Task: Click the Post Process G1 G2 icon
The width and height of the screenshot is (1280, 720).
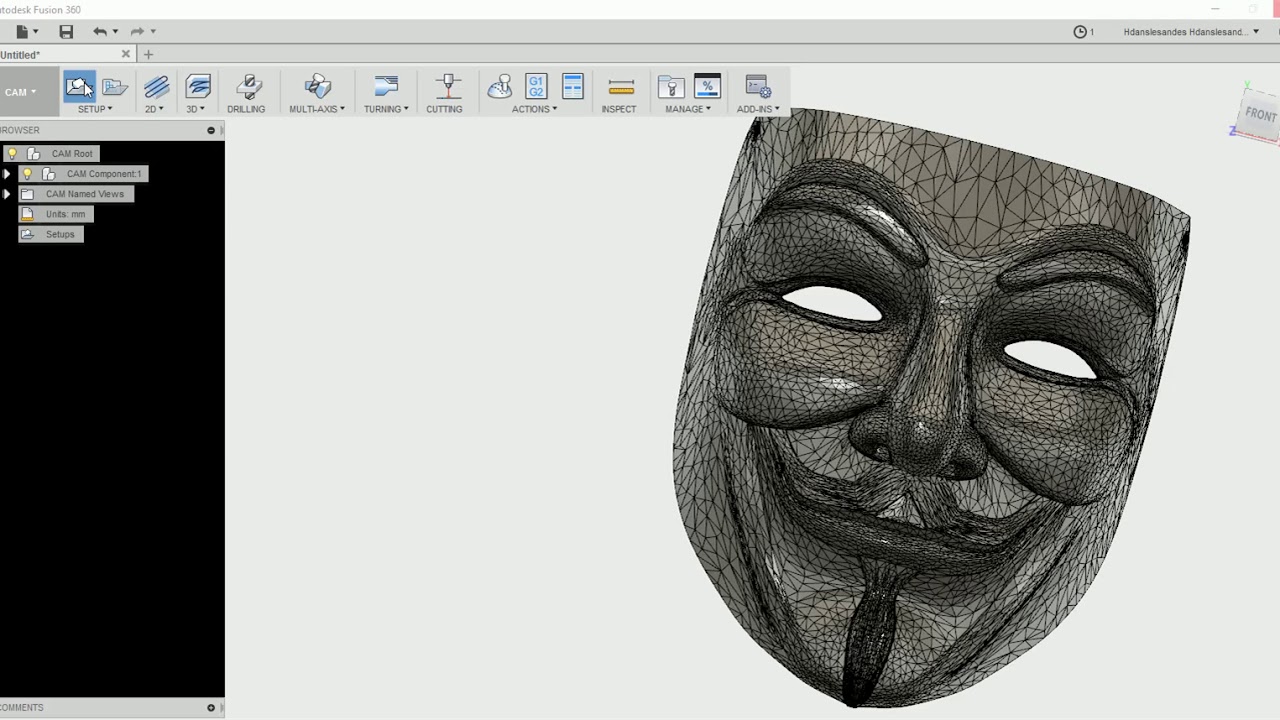Action: 536,87
